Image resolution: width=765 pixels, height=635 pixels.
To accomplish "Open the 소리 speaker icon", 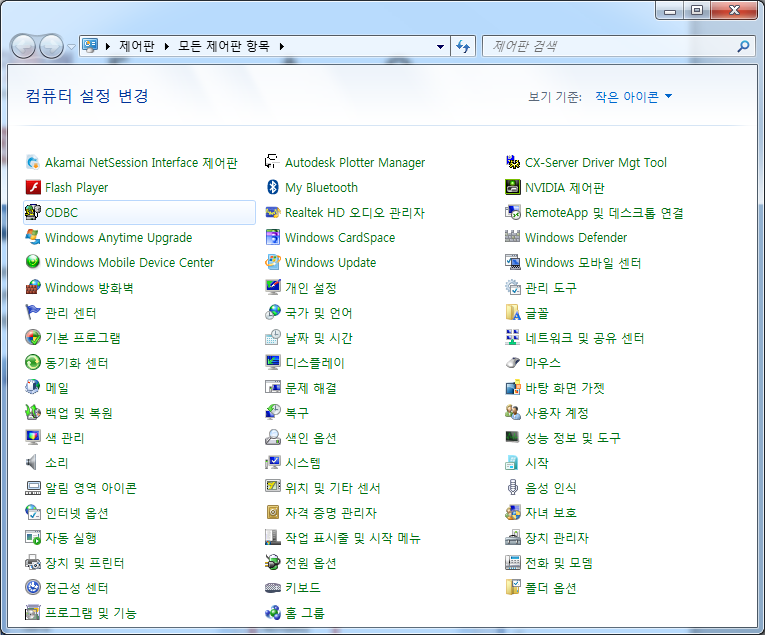I will tap(33, 462).
